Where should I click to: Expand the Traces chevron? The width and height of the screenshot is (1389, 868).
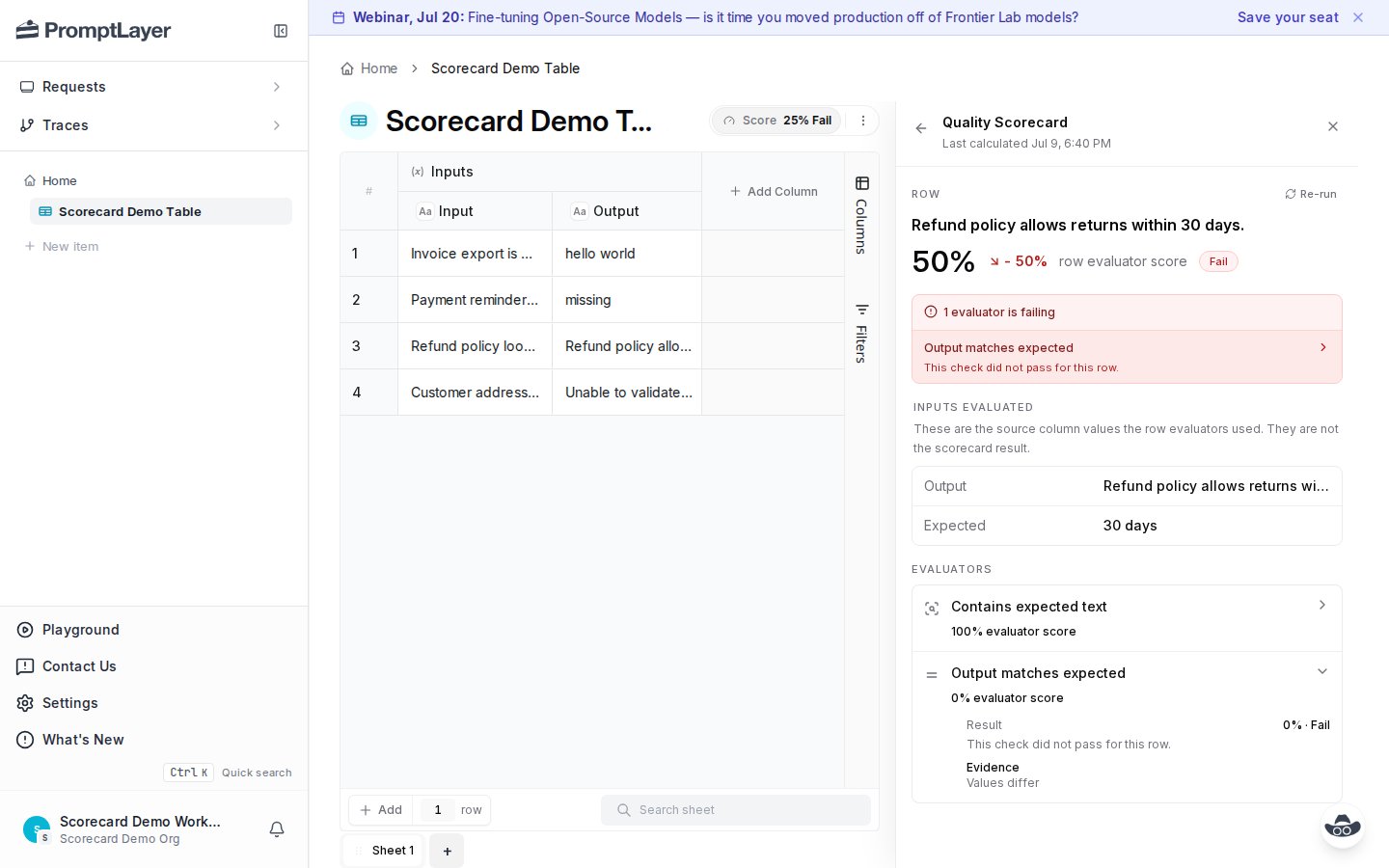277,125
